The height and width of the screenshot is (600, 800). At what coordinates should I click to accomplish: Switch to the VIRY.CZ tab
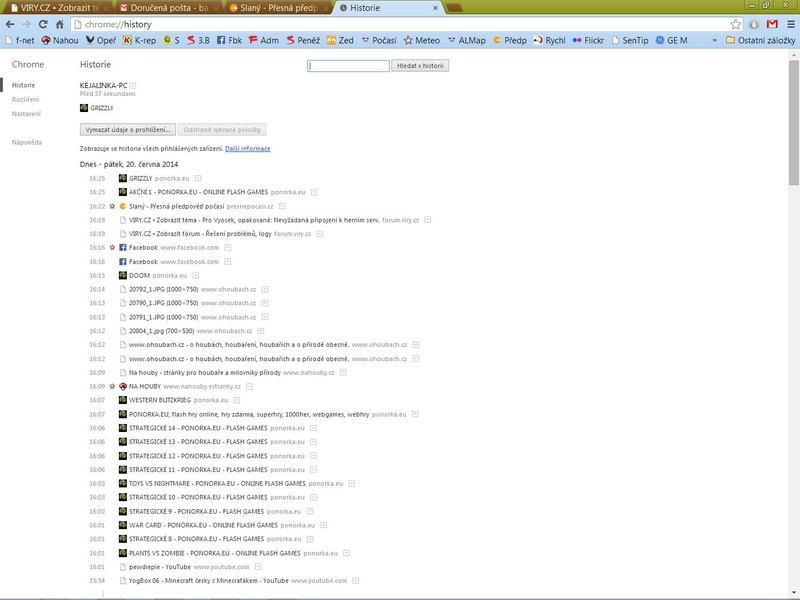pos(50,7)
